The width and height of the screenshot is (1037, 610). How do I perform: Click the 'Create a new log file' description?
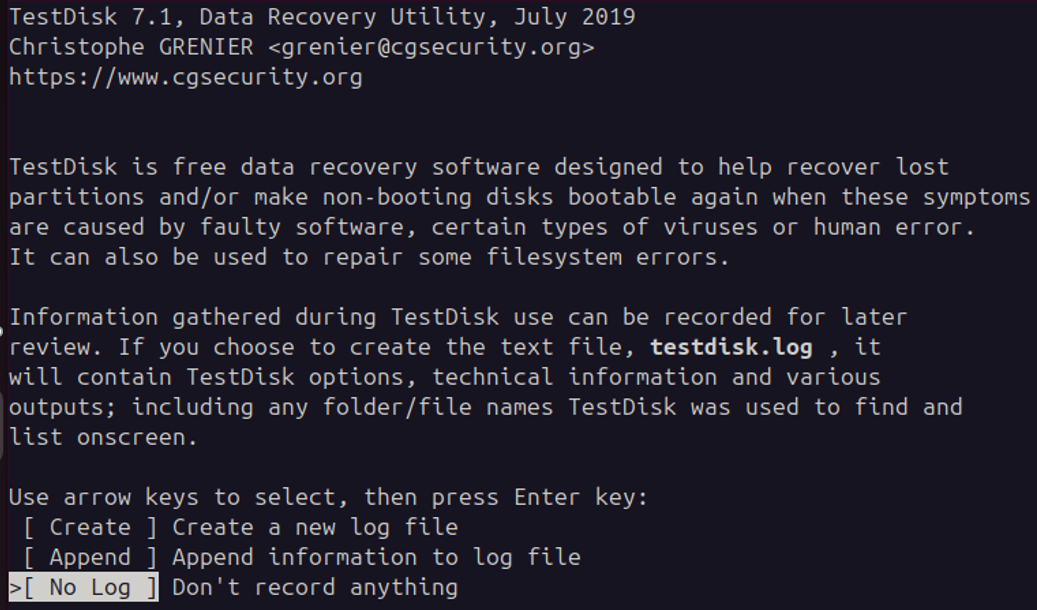pos(315,527)
